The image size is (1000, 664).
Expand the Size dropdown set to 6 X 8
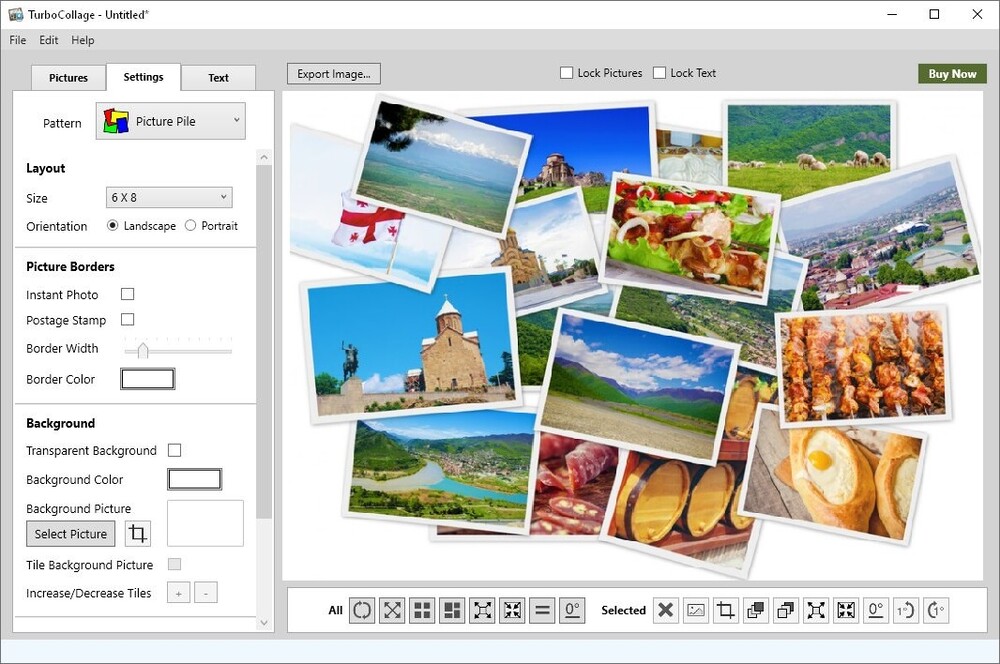[x=169, y=198]
